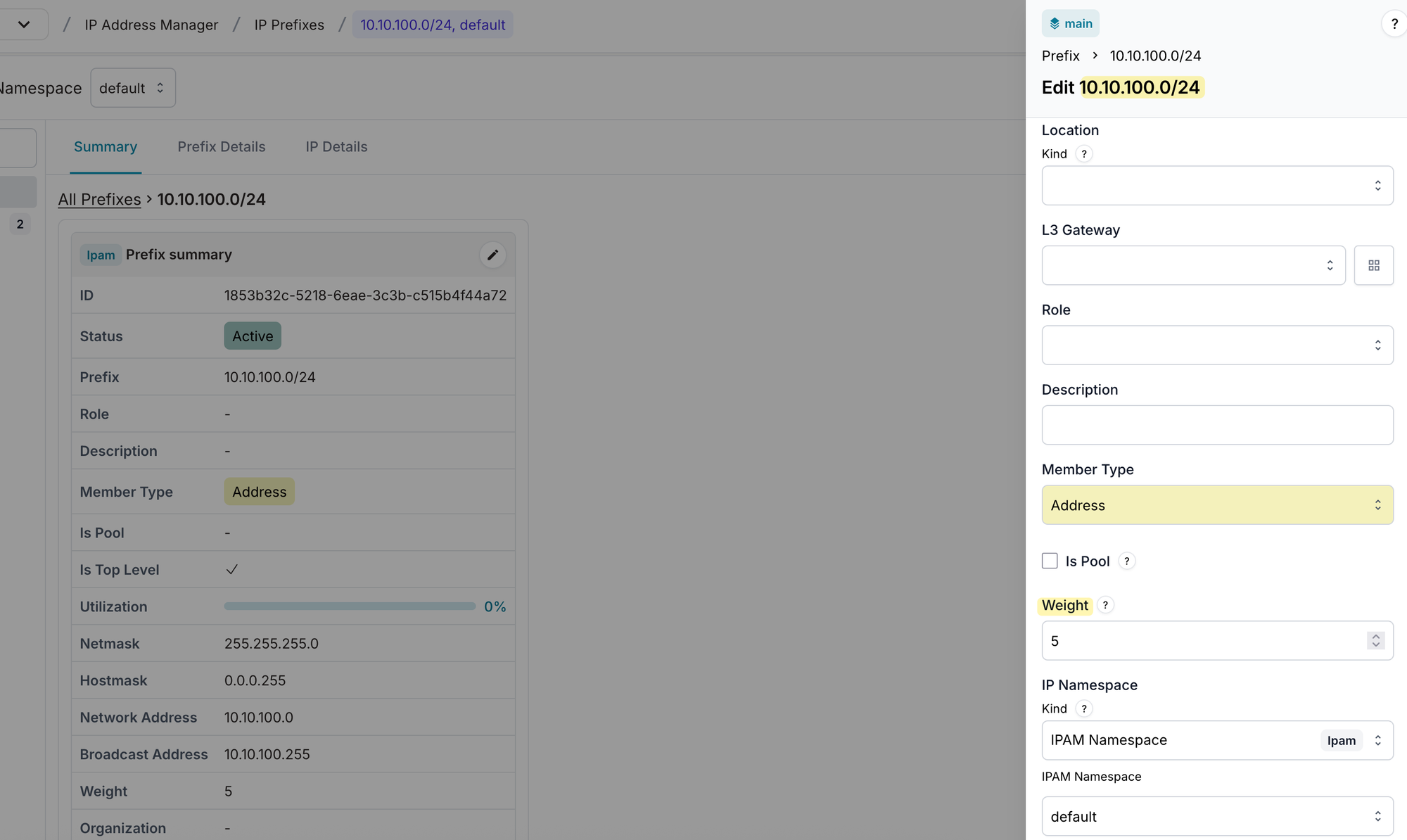Click the pencil edit icon in Prefix summary
This screenshot has width=1407, height=840.
(x=492, y=255)
